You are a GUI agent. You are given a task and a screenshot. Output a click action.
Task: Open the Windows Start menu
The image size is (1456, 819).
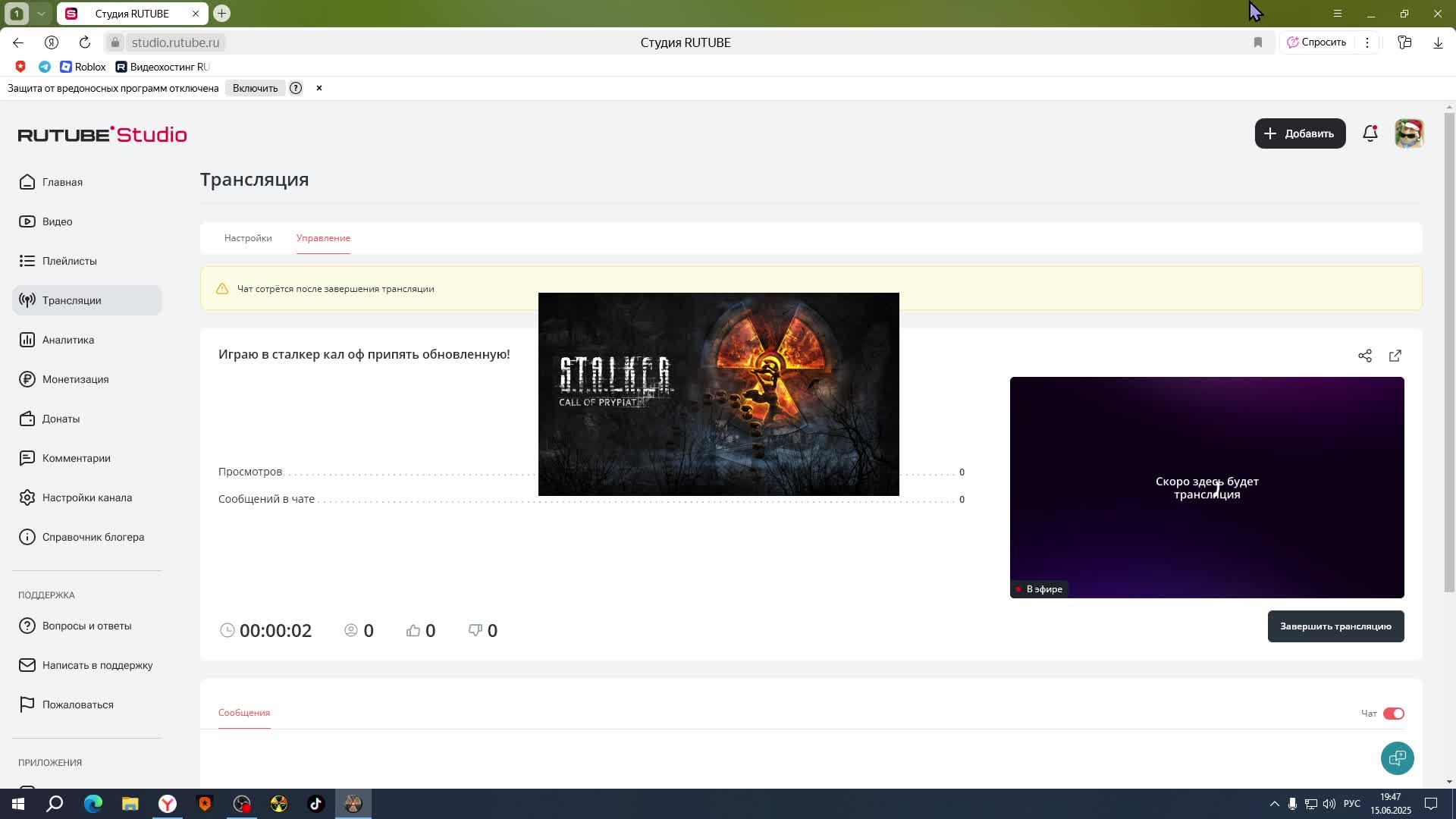[18, 804]
